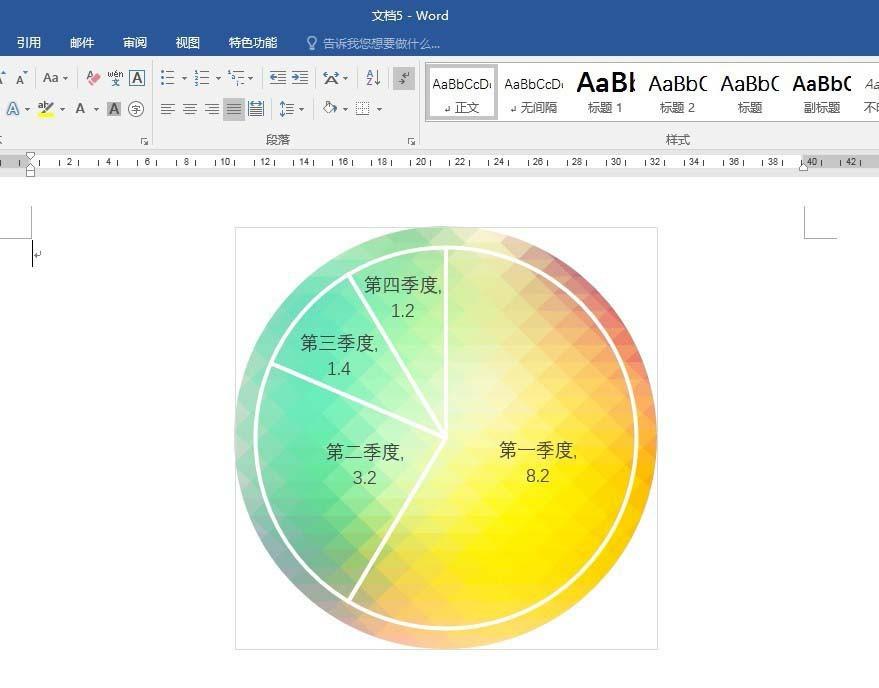Click the font color swatch
The height and width of the screenshot is (688, 879).
(80, 108)
